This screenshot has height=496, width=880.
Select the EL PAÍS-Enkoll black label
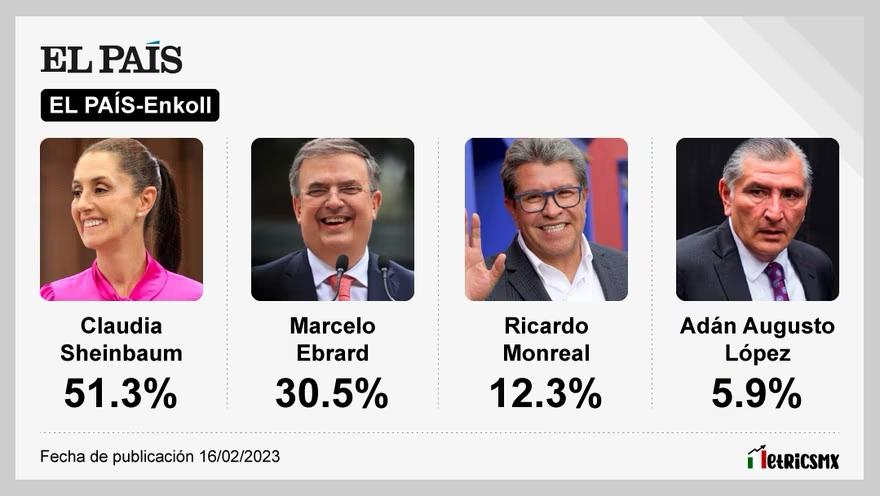[x=130, y=105]
